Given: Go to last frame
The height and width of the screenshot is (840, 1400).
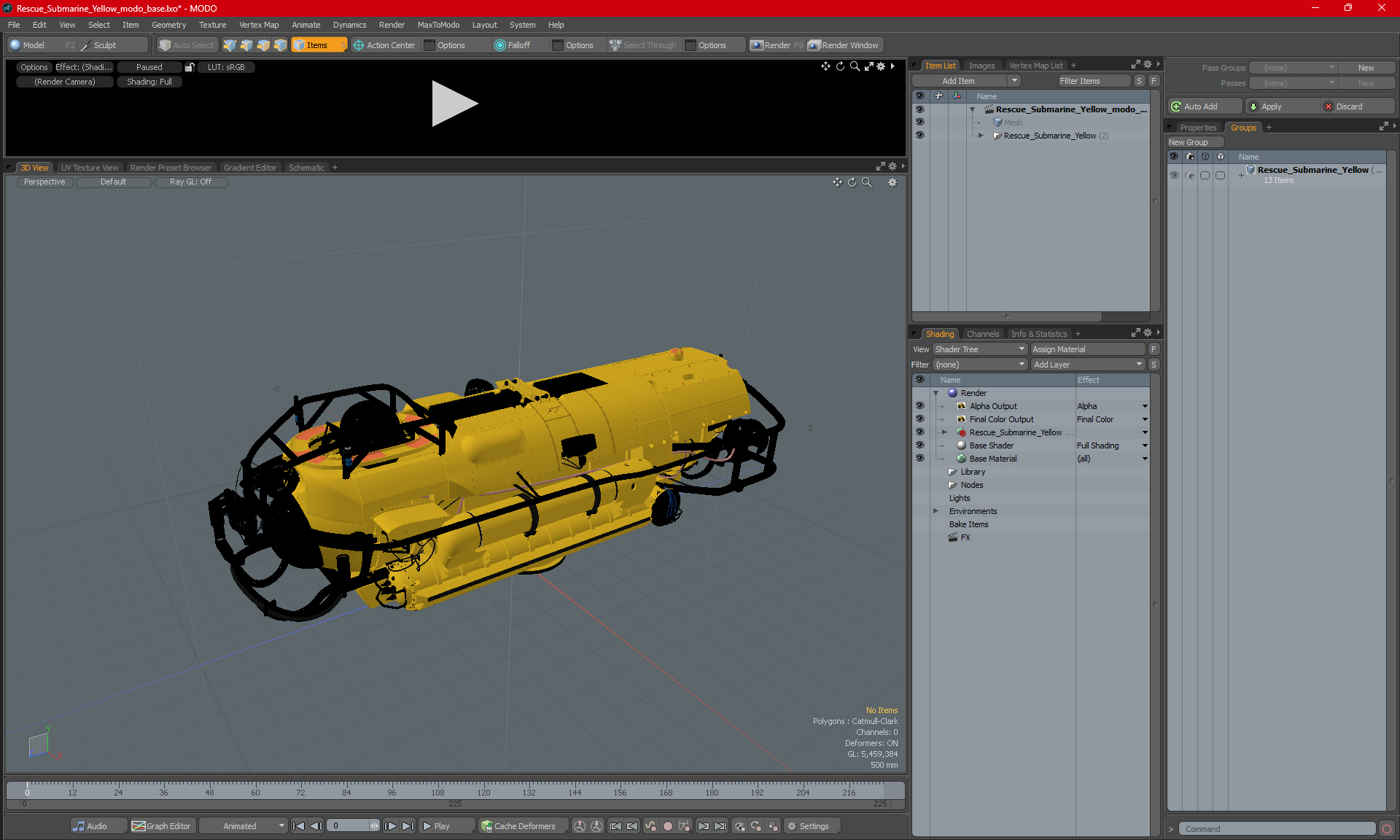Looking at the screenshot, I should pos(408,826).
